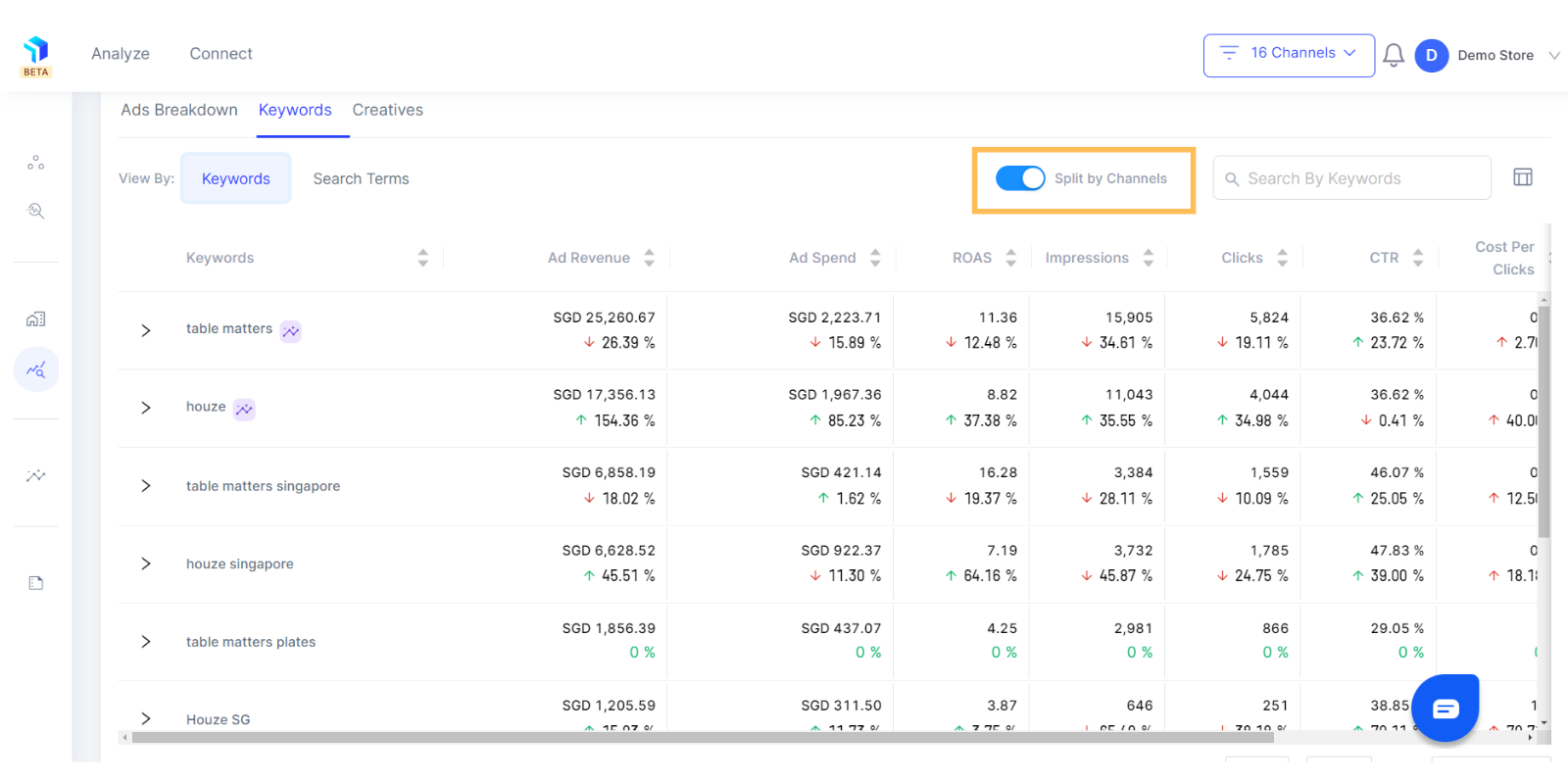The image size is (1568, 784).
Task: Expand the Houze SG row
Action: 146,718
